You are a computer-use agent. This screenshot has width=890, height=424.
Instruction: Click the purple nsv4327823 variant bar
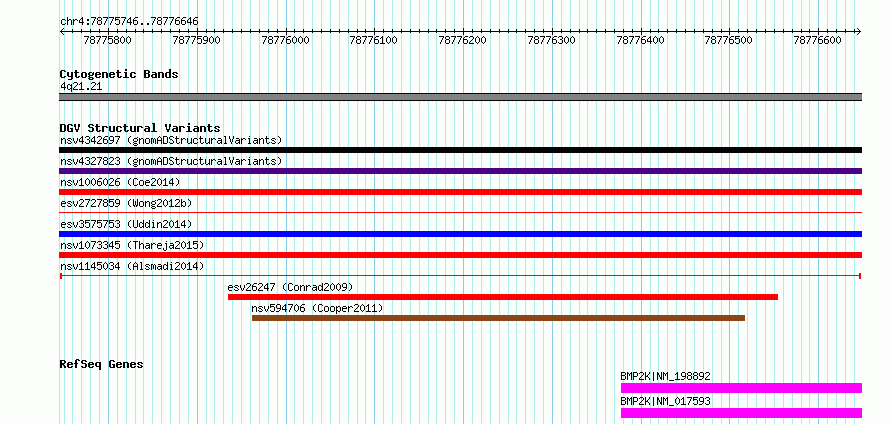click(460, 171)
